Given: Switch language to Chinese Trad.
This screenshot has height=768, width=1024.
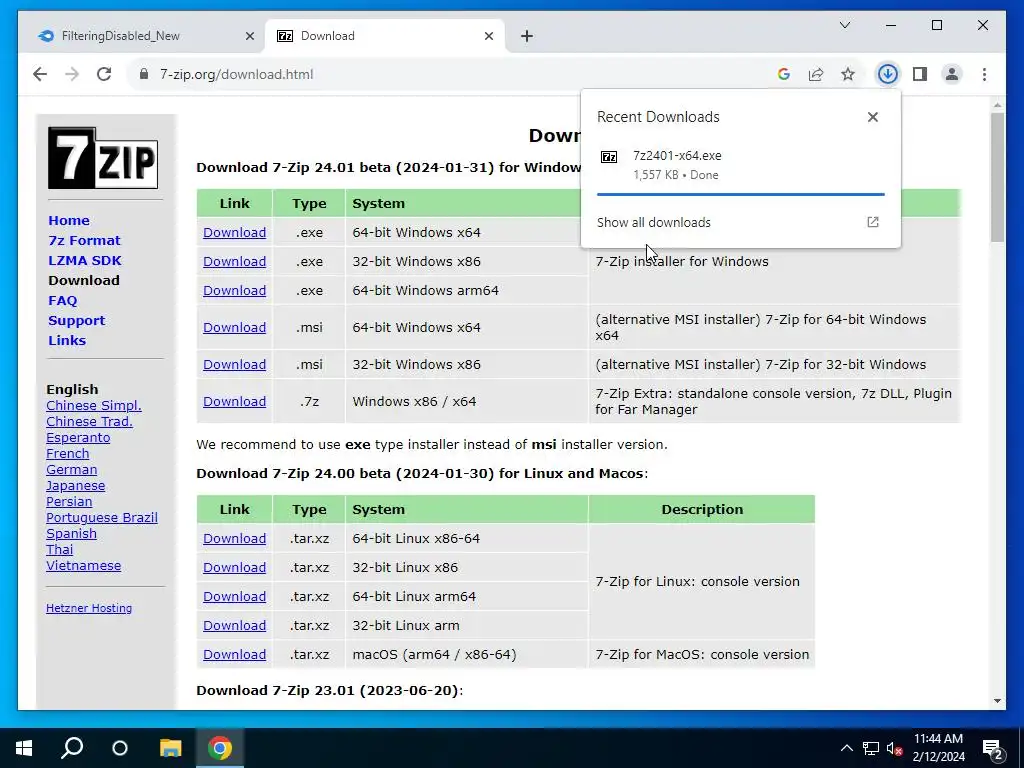Looking at the screenshot, I should 89,422.
